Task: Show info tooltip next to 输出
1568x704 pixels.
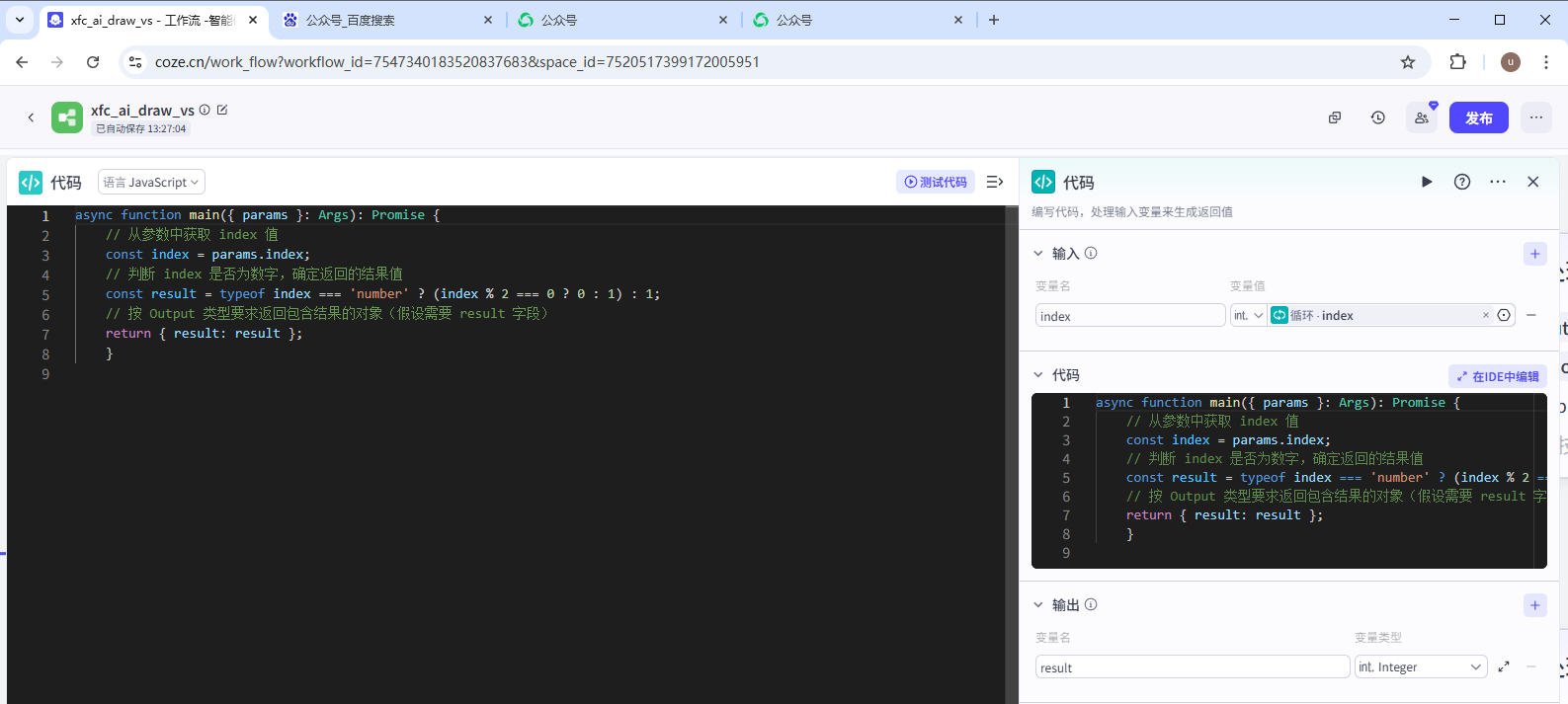Action: (1091, 604)
